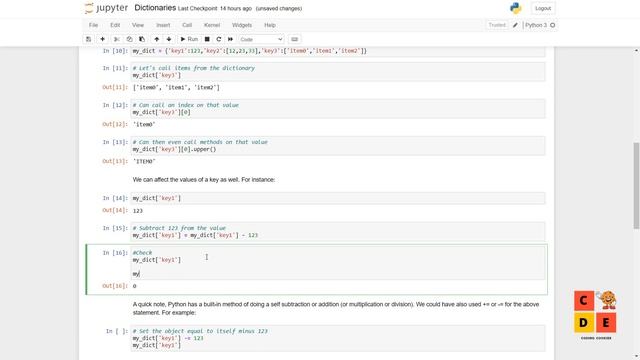Click into the In [15] subtract cell
This screenshot has width=640, height=360.
point(338,231)
